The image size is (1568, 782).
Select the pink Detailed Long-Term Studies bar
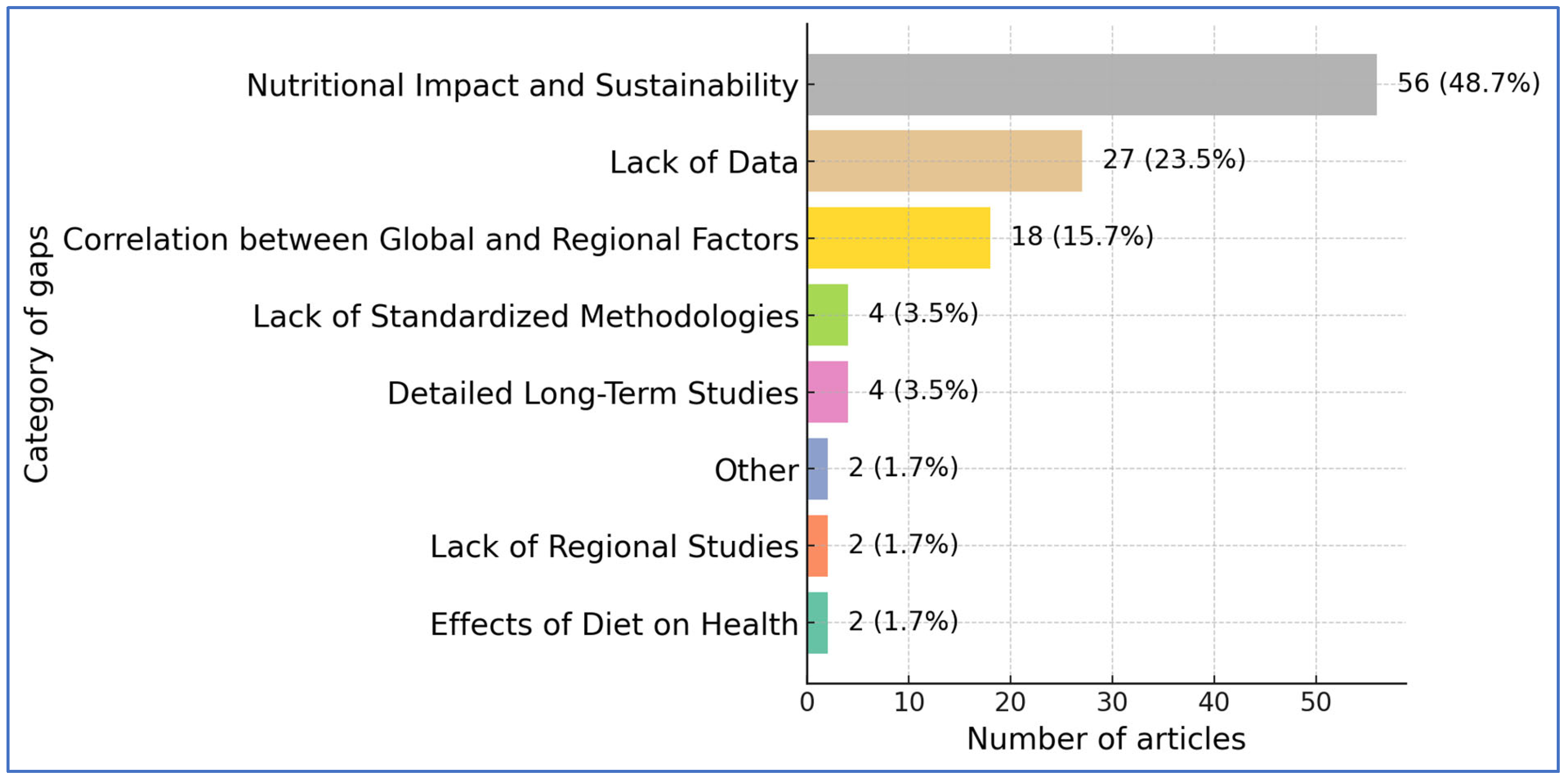pyautogui.click(x=827, y=391)
